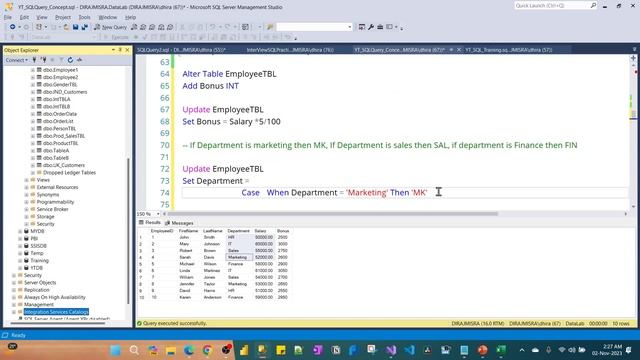Screen dimensions: 640x360
Task: Expand the Training database node
Action: click(20, 260)
